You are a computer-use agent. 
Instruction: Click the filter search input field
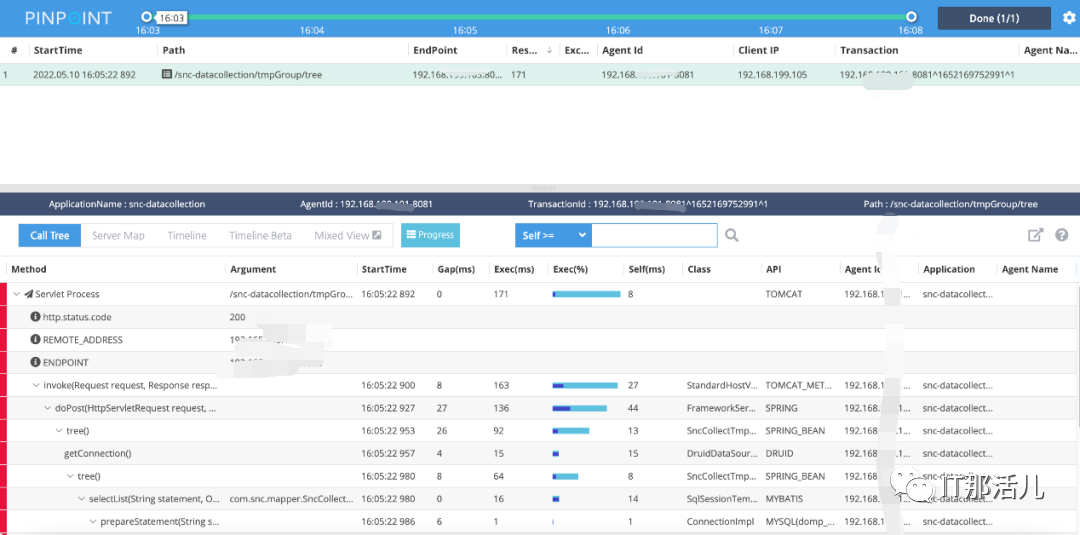point(654,235)
